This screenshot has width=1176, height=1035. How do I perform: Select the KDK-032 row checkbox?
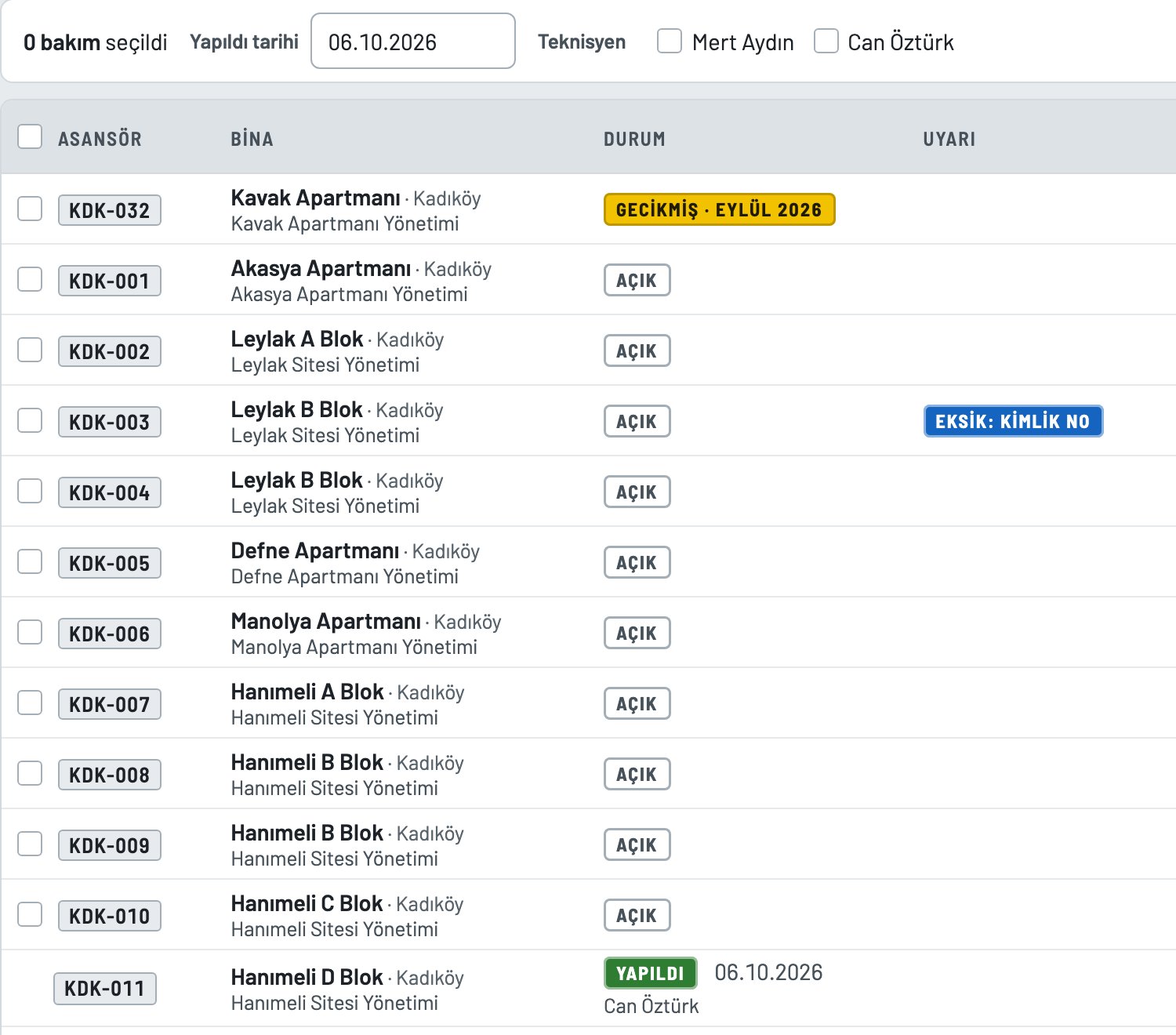coord(30,209)
